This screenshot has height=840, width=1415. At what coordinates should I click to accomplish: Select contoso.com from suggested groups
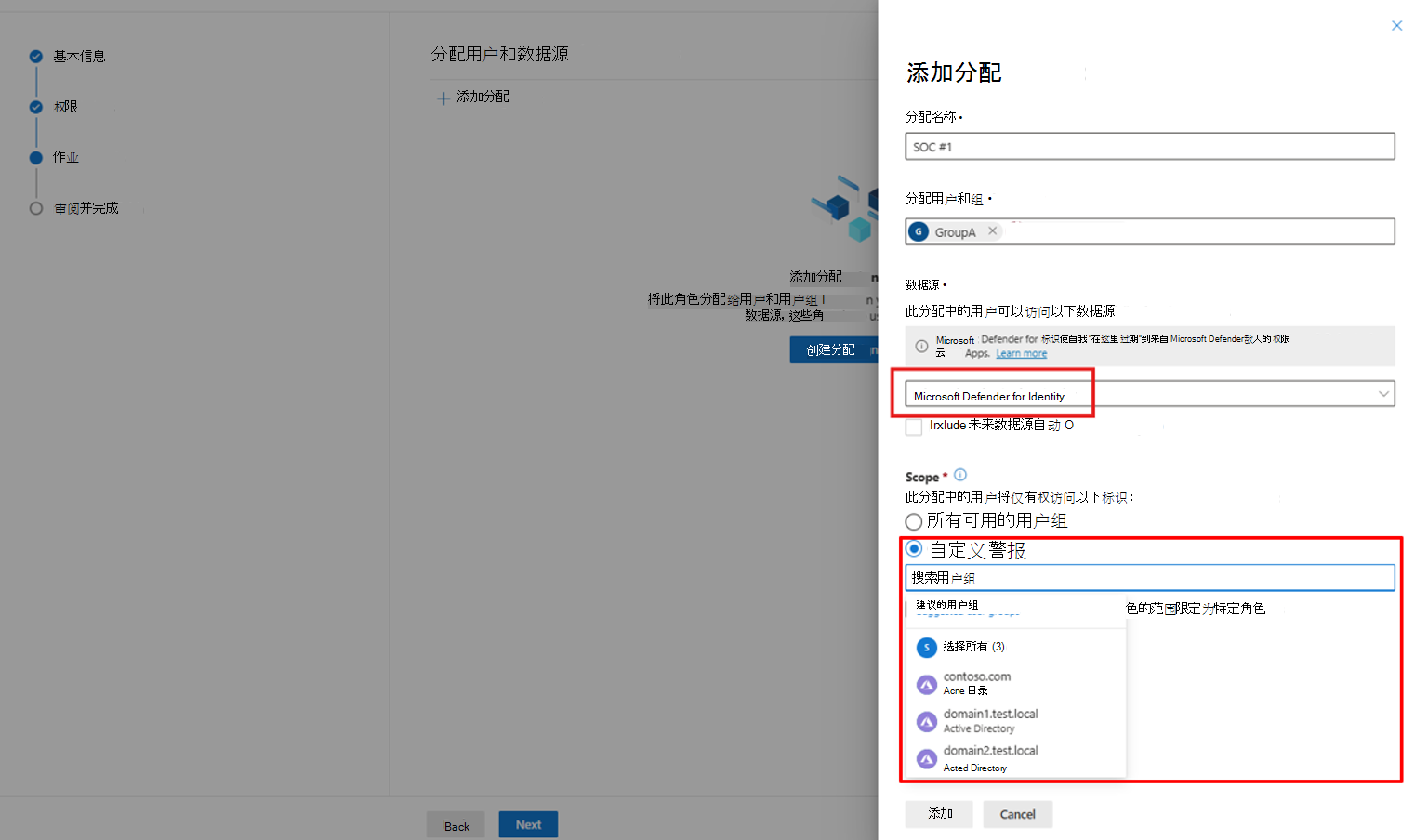[1015, 684]
